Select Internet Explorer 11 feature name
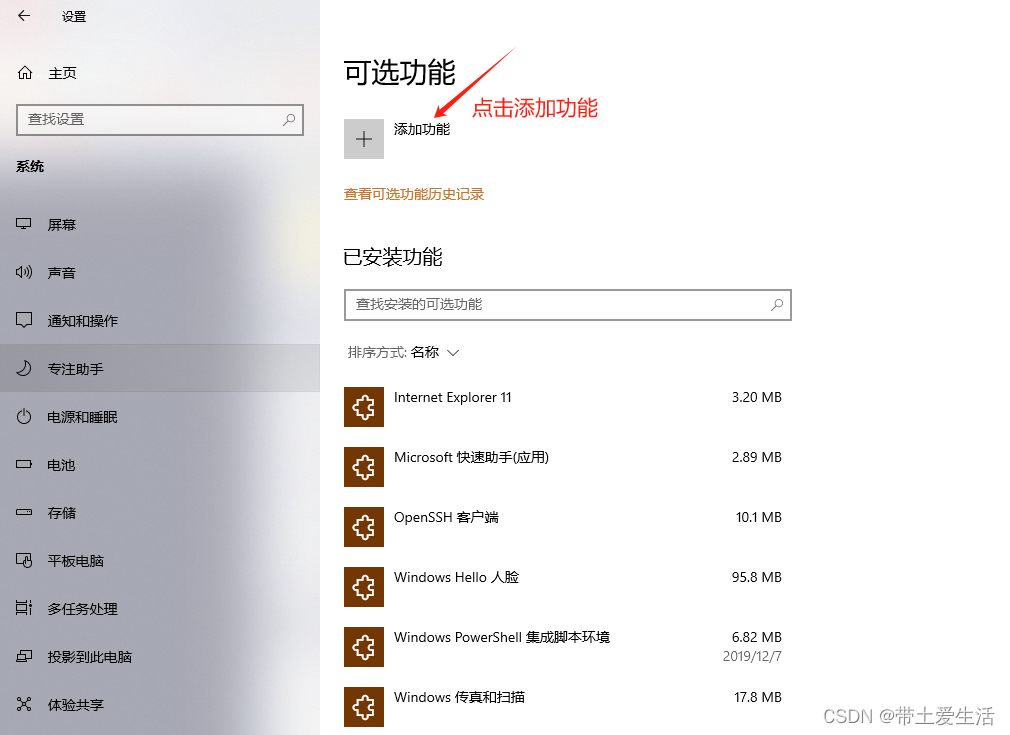 [452, 397]
